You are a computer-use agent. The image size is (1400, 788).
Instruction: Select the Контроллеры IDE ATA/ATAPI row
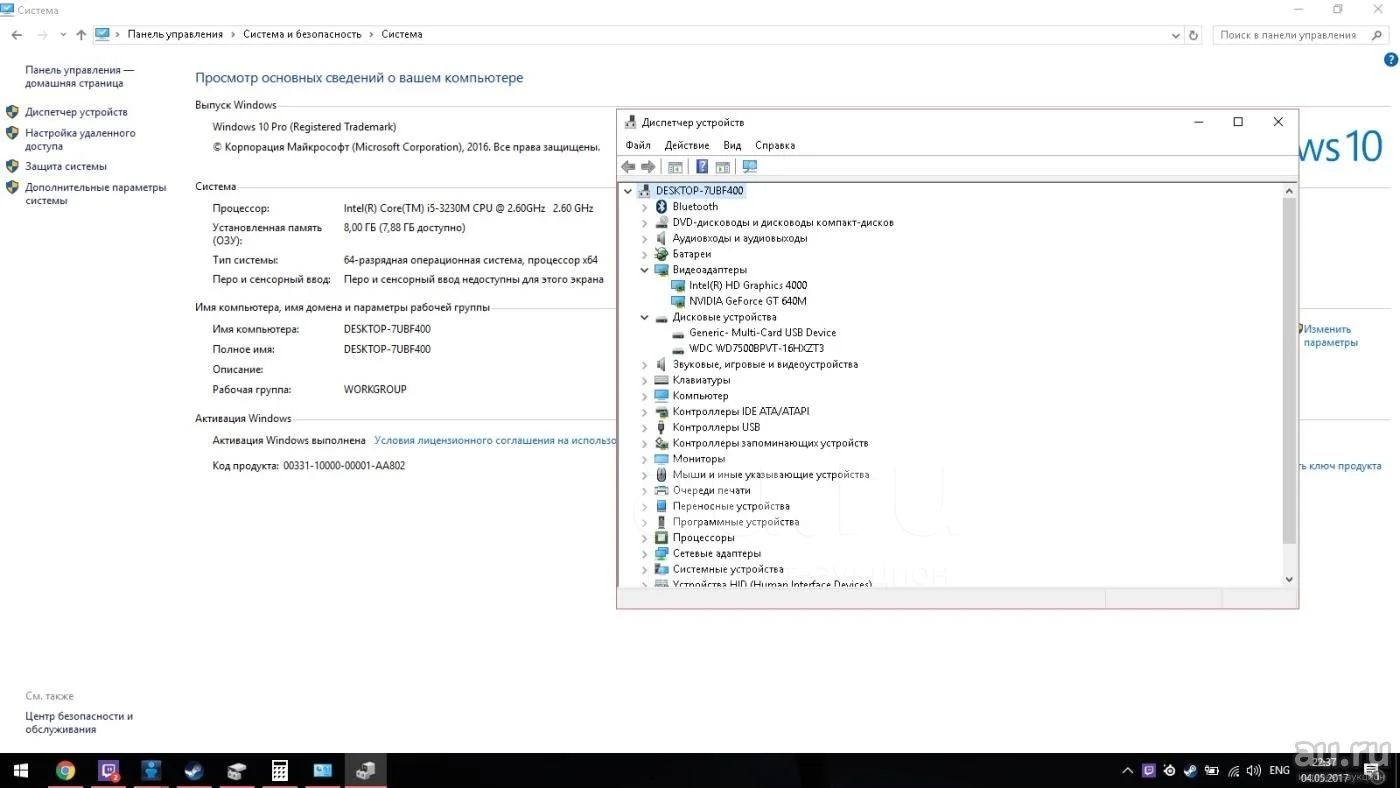tap(741, 411)
